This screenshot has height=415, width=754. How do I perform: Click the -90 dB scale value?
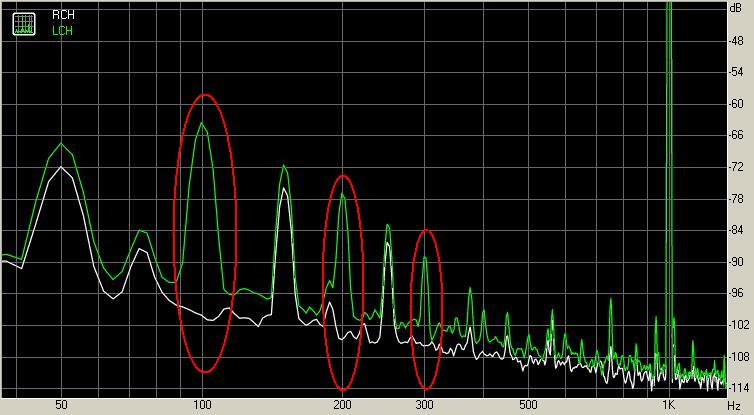coord(736,262)
